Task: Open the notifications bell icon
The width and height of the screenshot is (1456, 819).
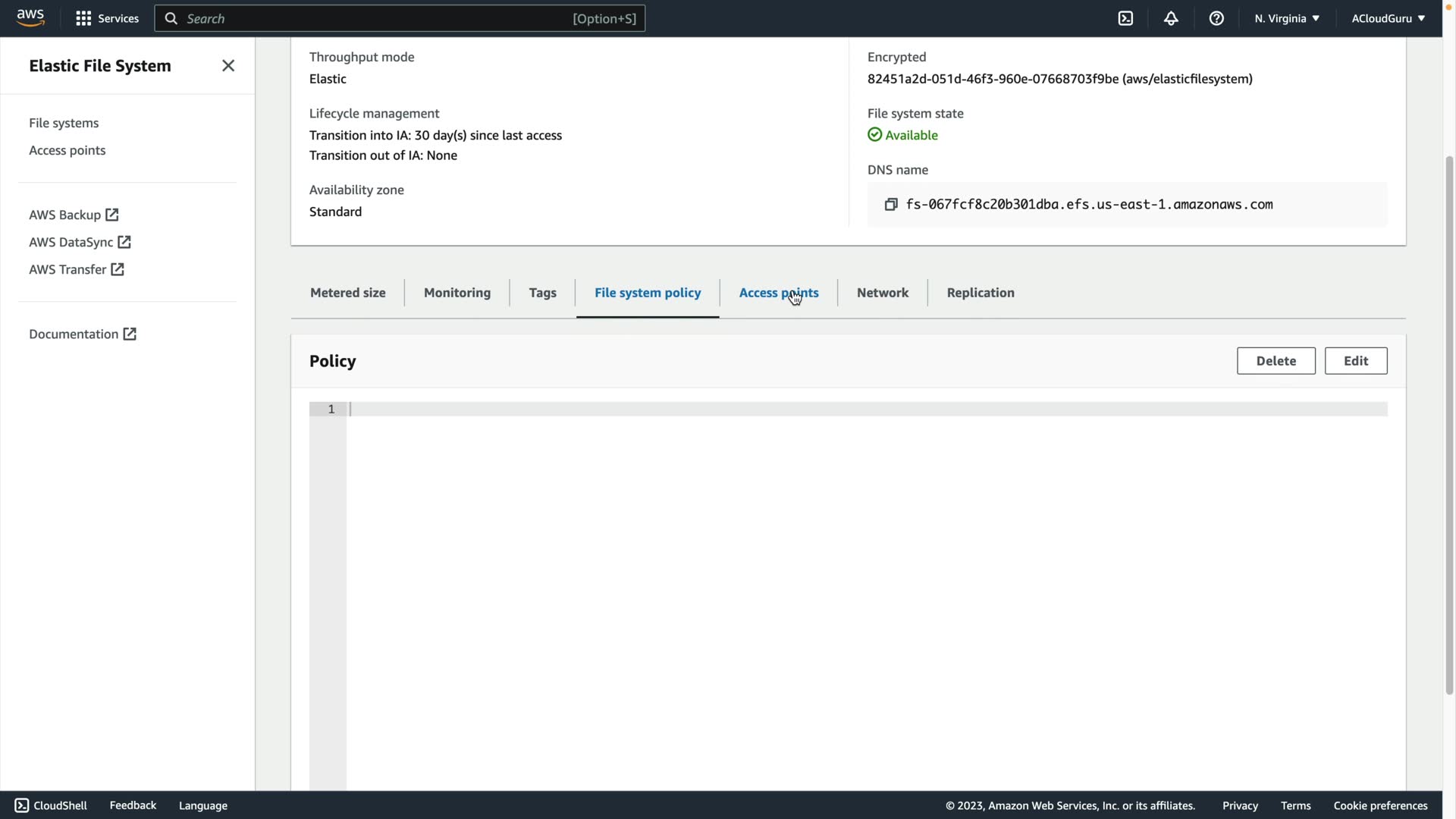Action: (x=1171, y=18)
